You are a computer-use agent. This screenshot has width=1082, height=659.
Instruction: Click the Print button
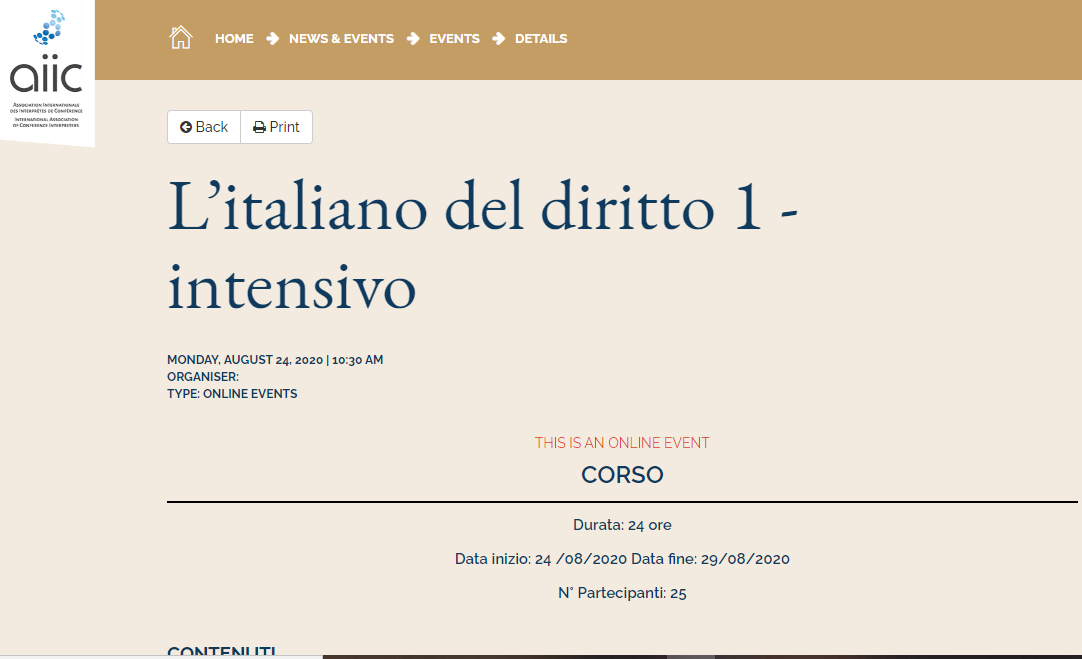(276, 127)
